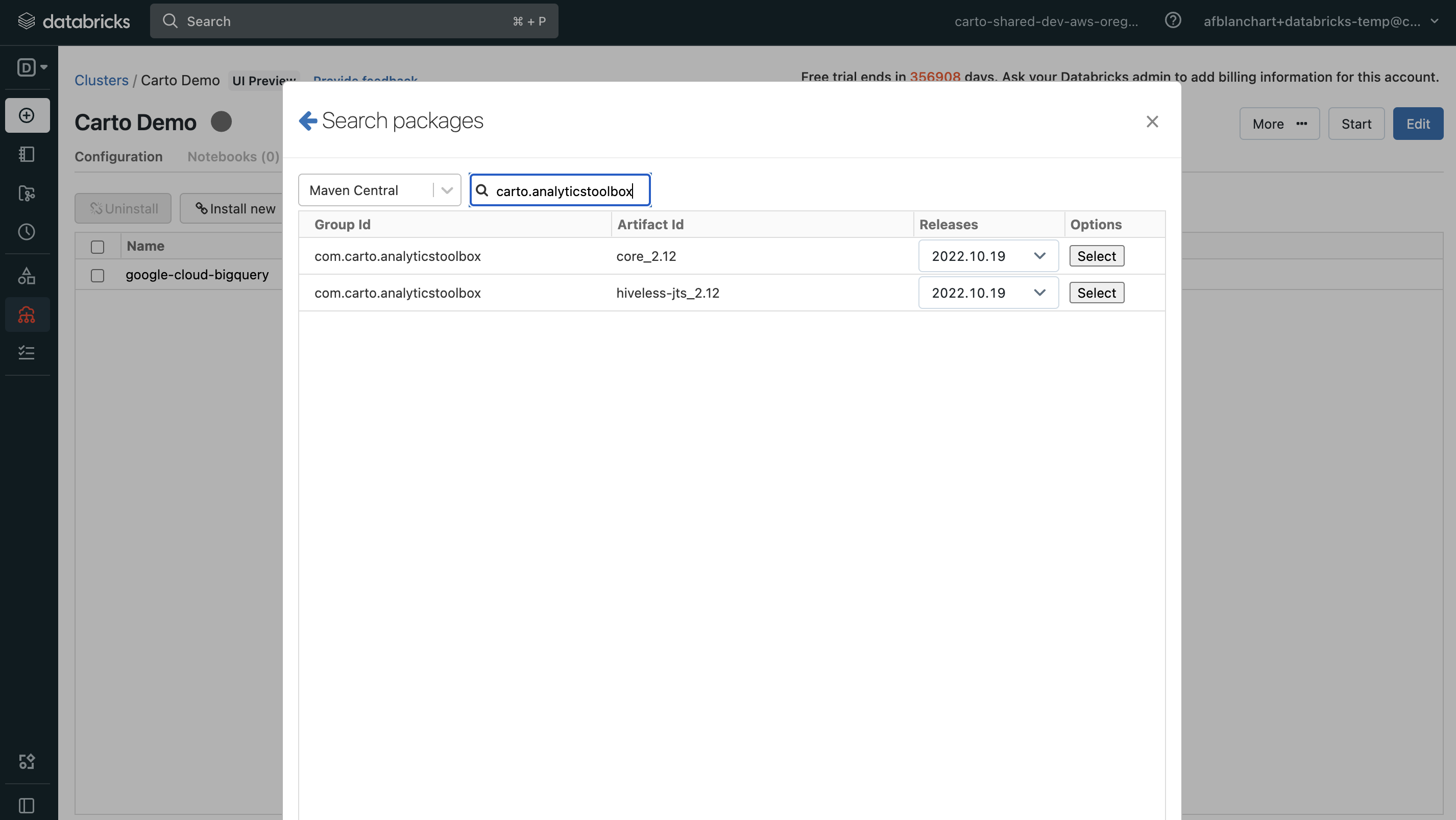Image resolution: width=1456 pixels, height=820 pixels.
Task: Click the carto.analyticstoolbox search input
Action: click(x=560, y=190)
